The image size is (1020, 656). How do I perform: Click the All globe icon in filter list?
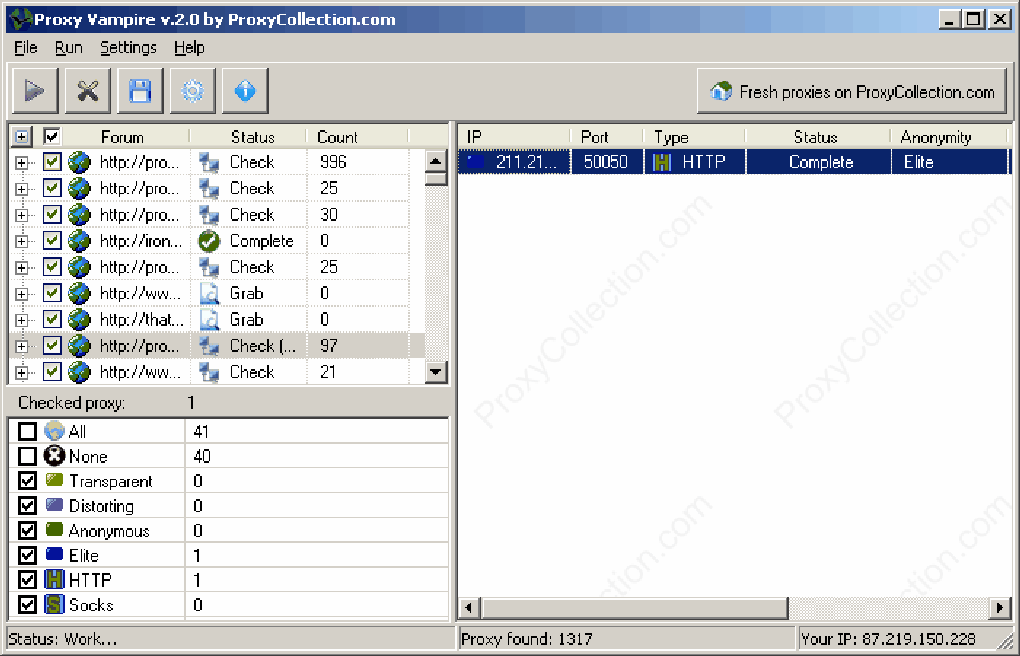54,430
